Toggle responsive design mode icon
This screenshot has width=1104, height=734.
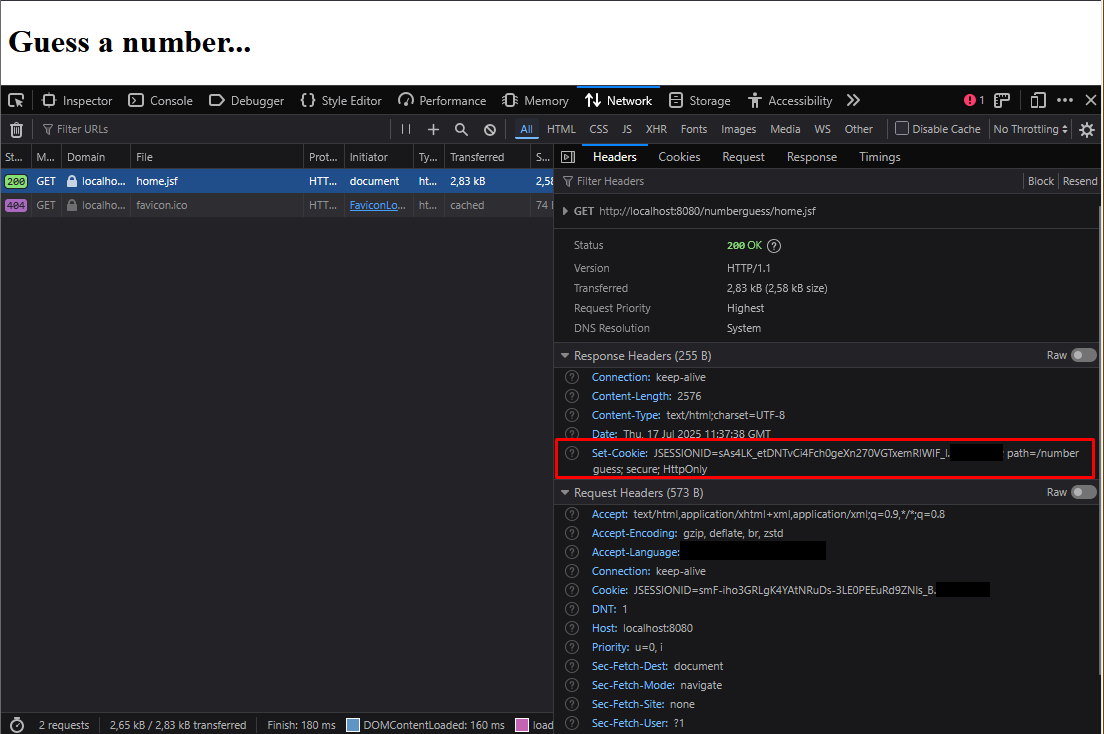pyautogui.click(x=1038, y=100)
